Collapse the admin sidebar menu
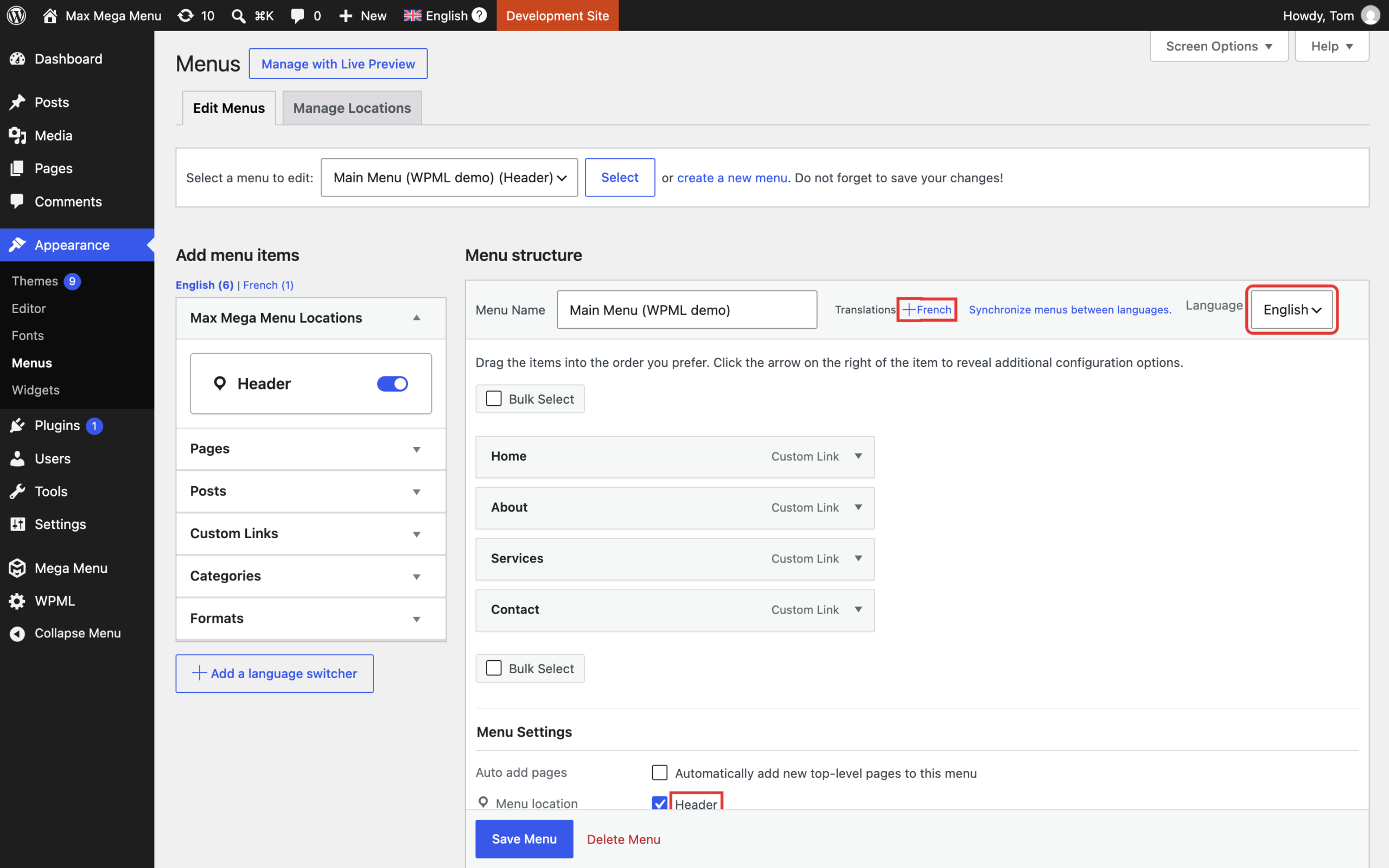Screen dimensions: 1389x868 click(77, 633)
